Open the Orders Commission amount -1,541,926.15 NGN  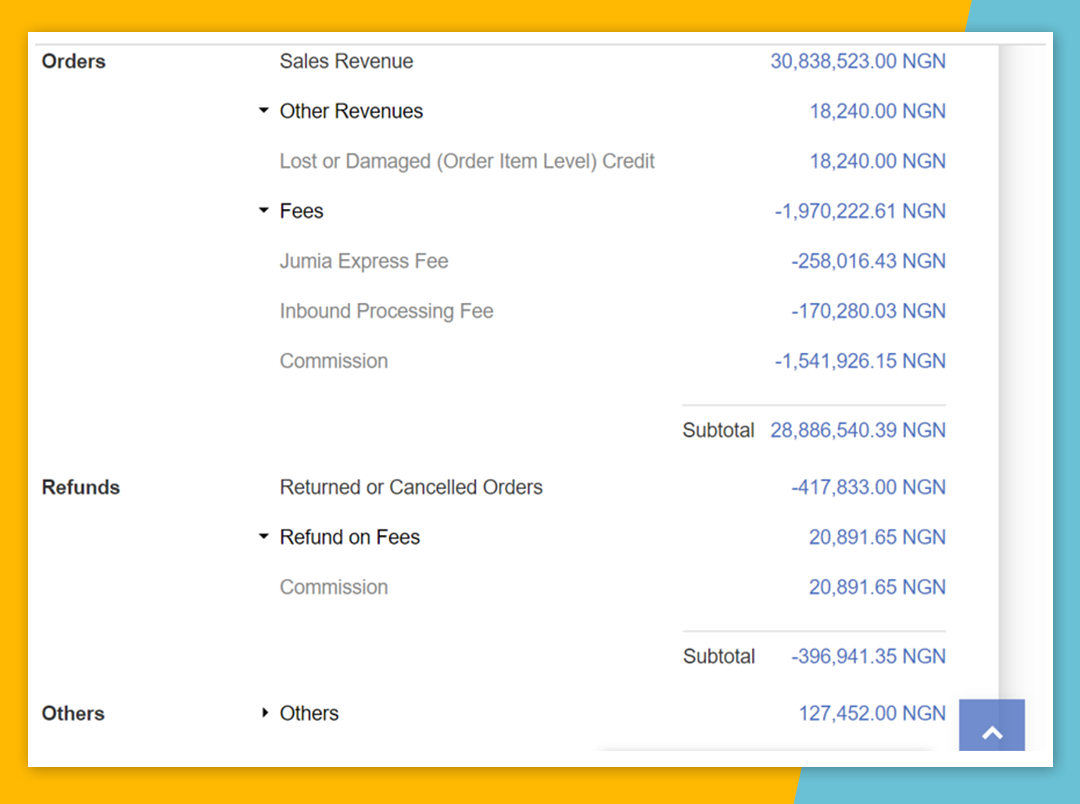(859, 361)
